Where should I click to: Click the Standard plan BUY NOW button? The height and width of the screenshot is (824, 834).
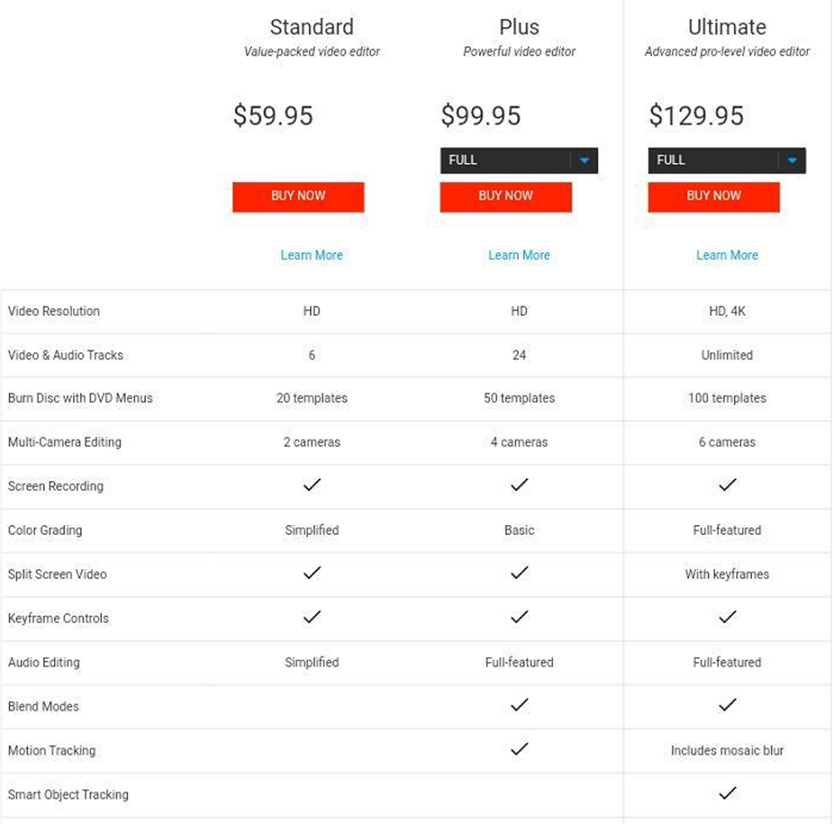(298, 197)
